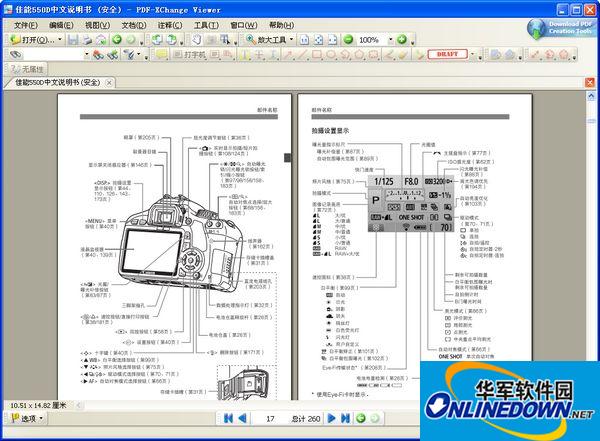Open the 编辑(E) menu
Viewport: 600px width, 441px height.
(61, 25)
